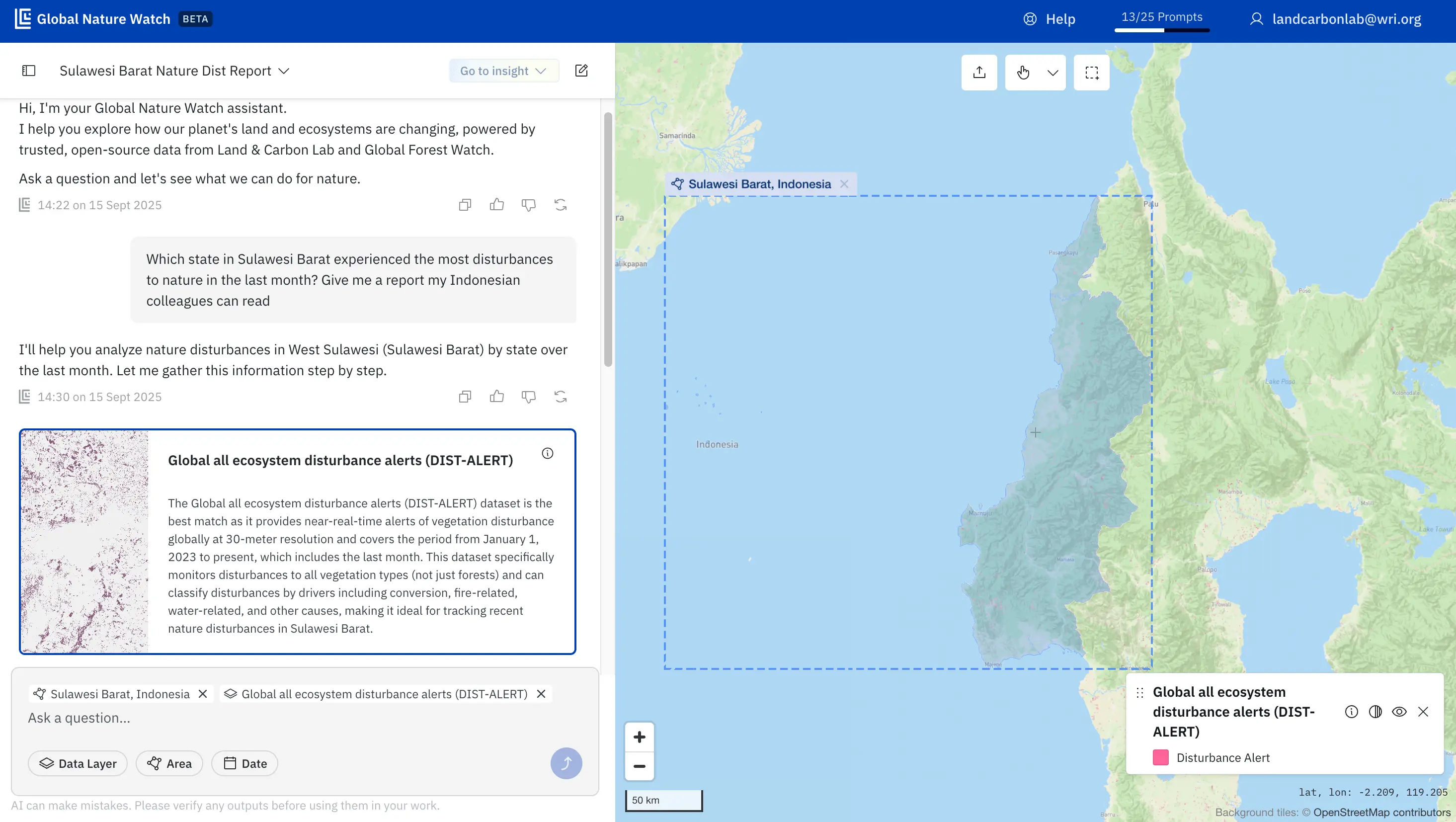Screen dimensions: 1456x822
Task: Toggle layer opacity contrast icon in legend
Action: (x=1375, y=712)
